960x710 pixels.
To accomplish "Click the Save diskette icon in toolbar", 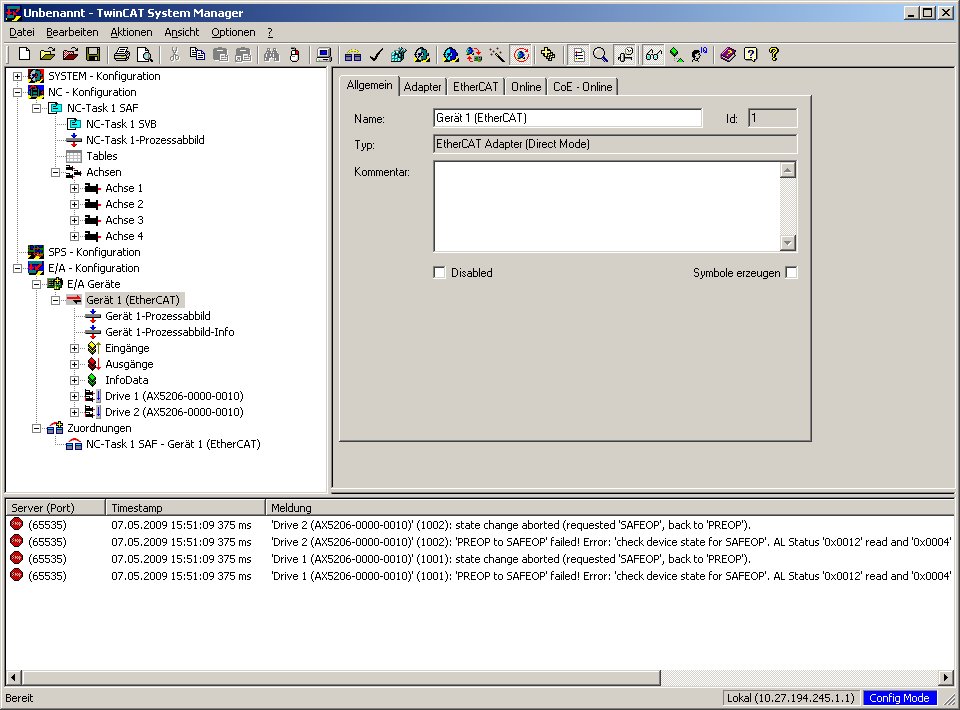I will [x=93, y=54].
